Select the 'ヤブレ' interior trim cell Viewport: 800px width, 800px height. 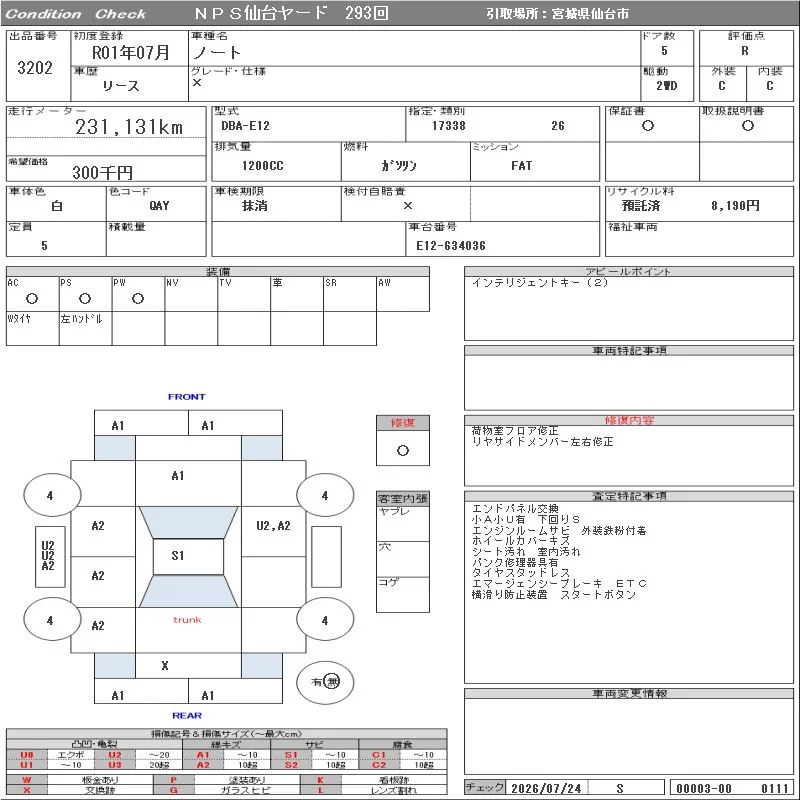pyautogui.click(x=403, y=523)
